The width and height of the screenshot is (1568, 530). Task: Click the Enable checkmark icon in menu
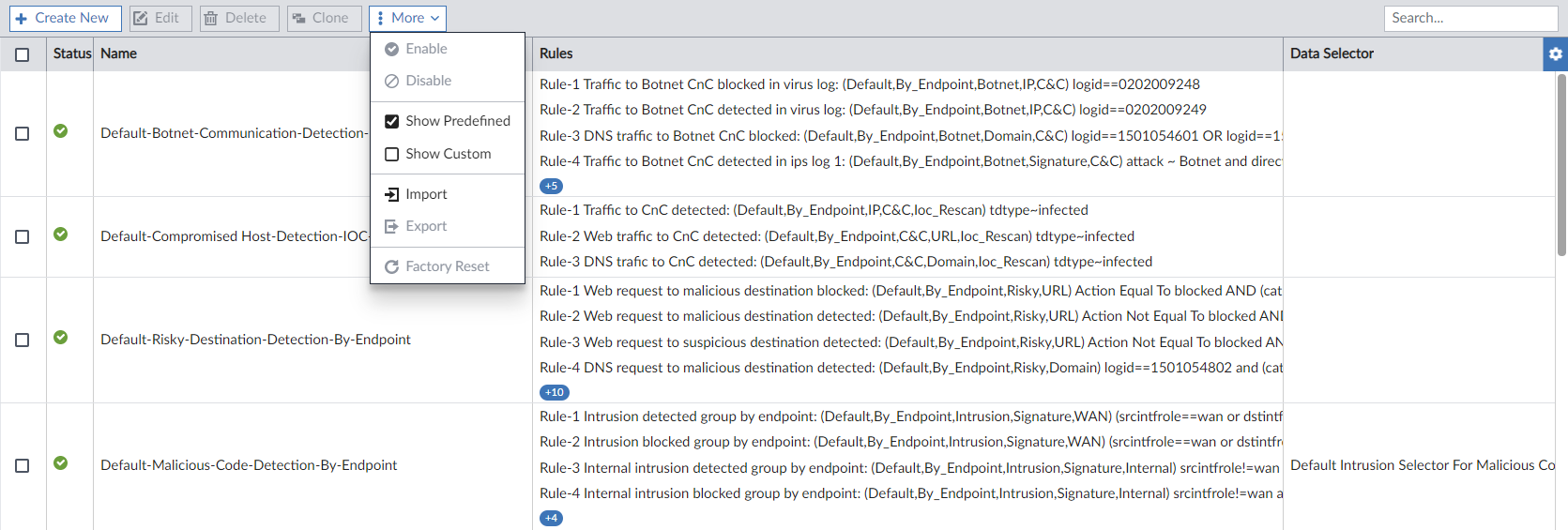coord(392,49)
